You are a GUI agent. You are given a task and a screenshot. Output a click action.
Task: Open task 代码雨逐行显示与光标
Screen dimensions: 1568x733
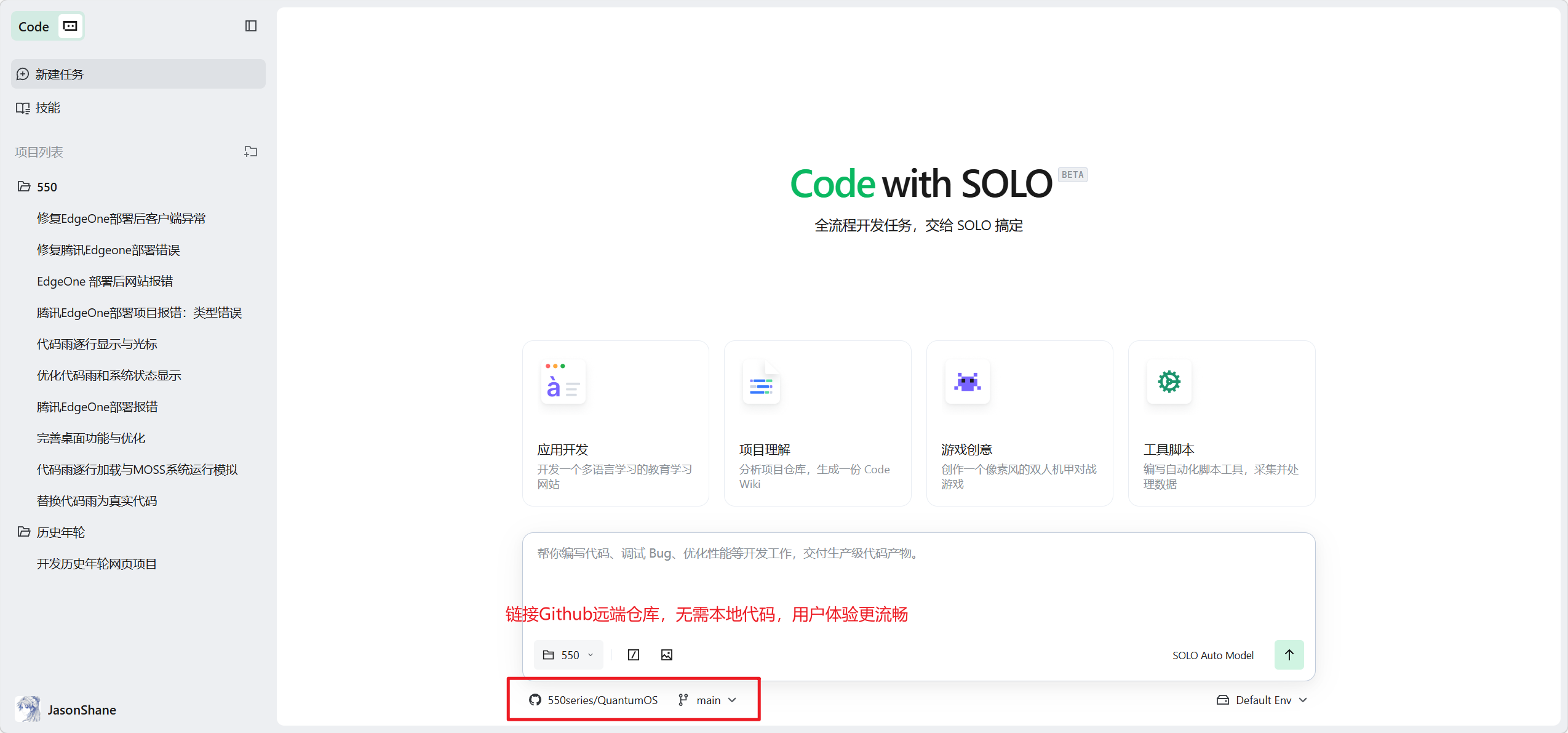97,344
